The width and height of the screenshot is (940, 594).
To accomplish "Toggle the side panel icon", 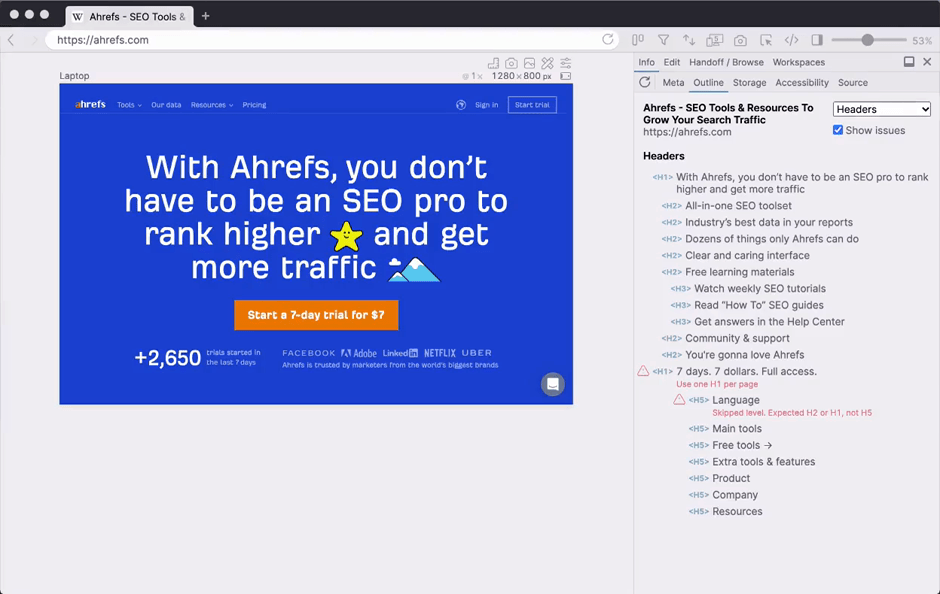I will pyautogui.click(x=817, y=40).
